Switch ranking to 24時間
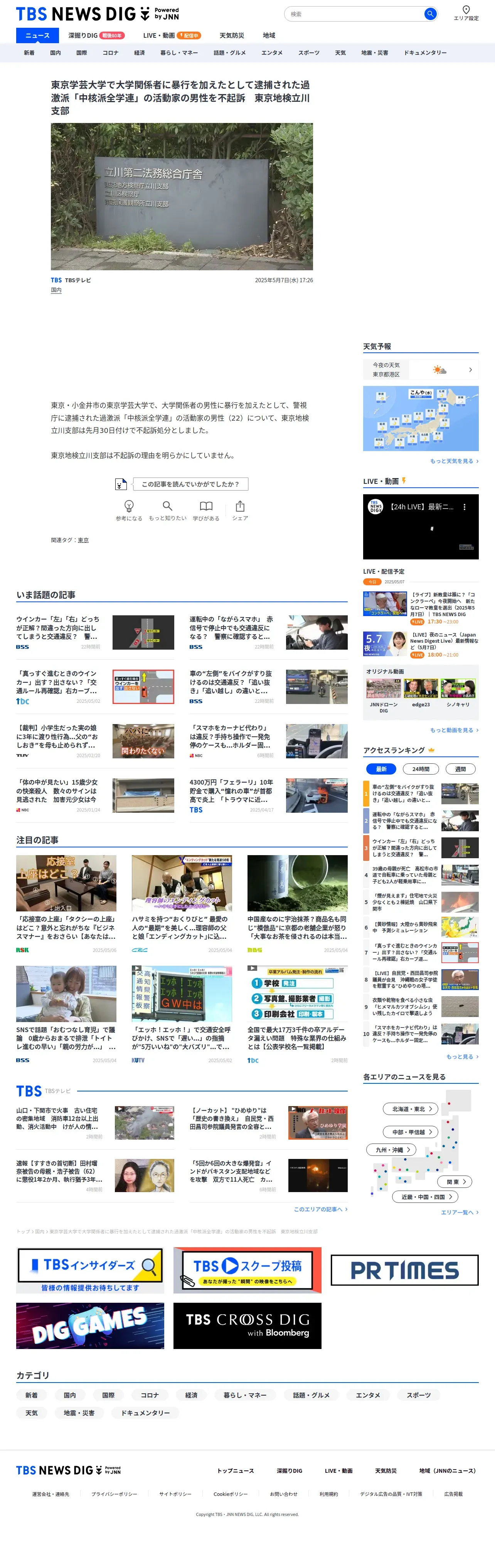The width and height of the screenshot is (495, 1568). point(421,770)
